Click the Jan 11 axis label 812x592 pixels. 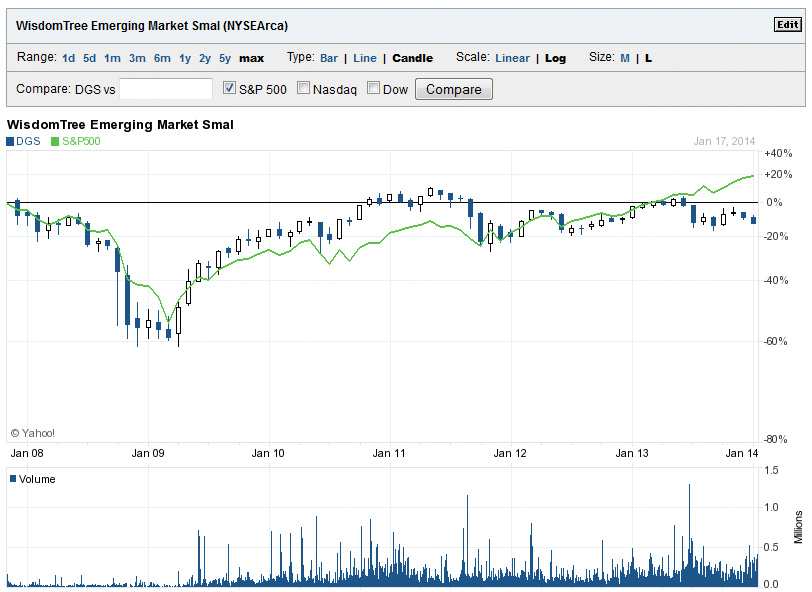click(x=389, y=453)
